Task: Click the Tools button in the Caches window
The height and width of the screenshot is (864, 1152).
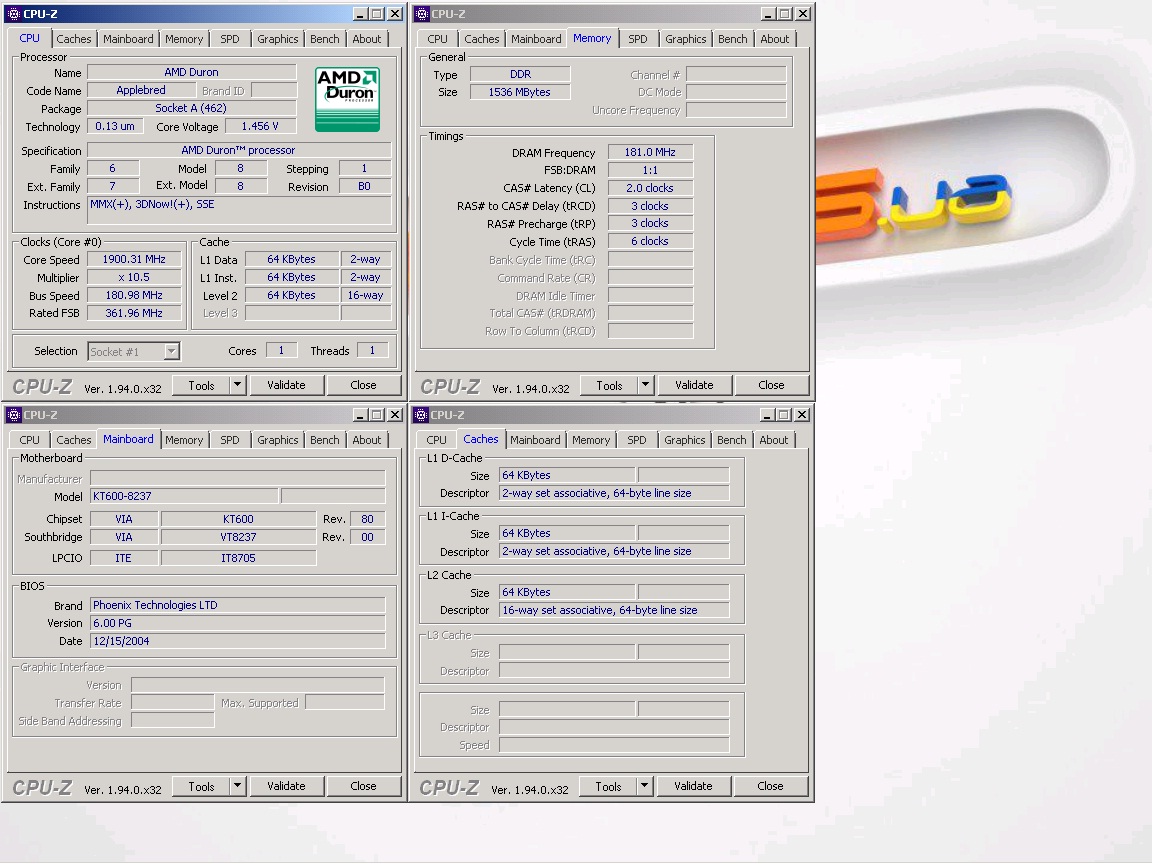Action: [x=608, y=786]
